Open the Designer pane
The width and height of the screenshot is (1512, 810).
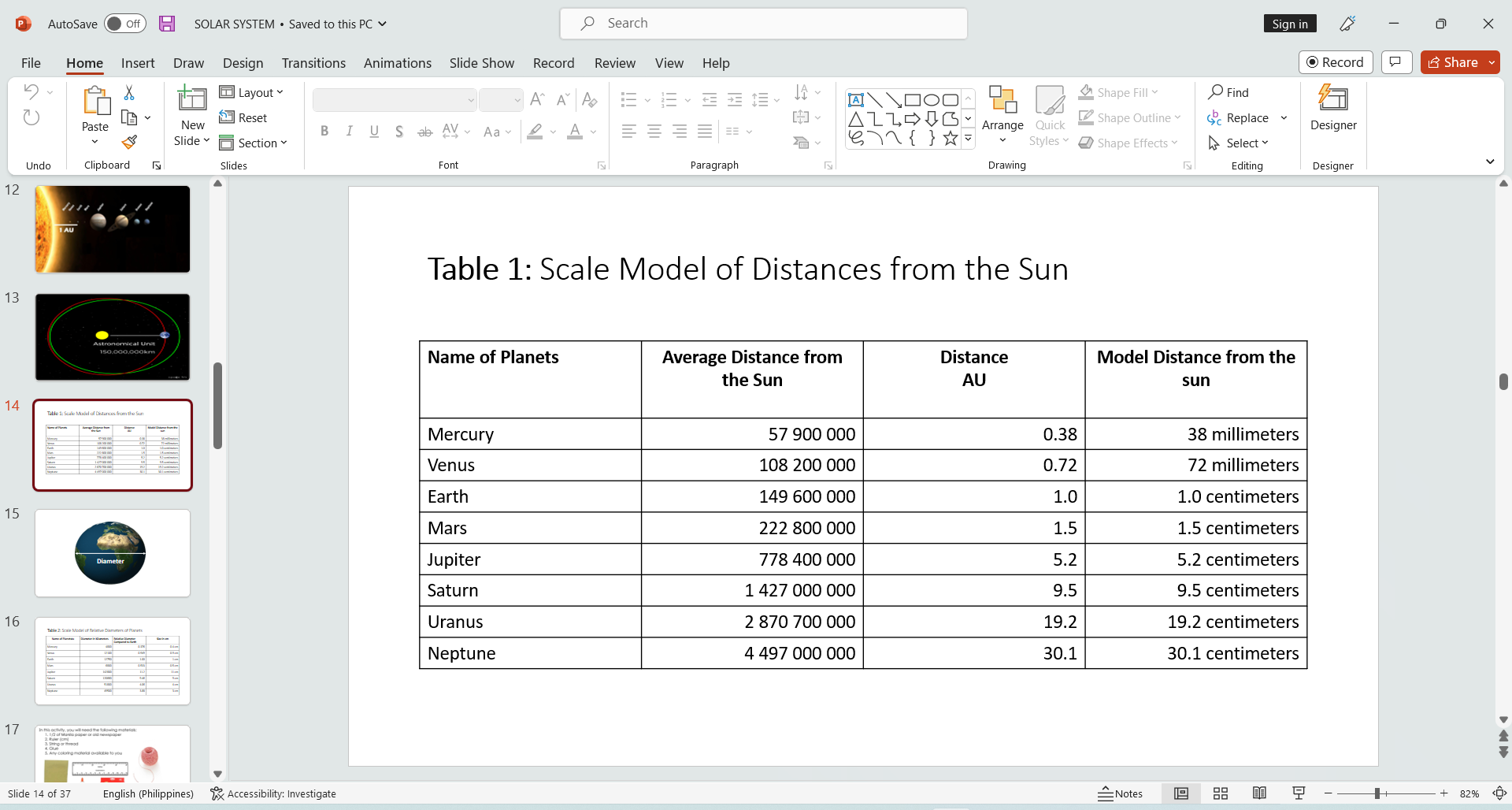[1332, 108]
